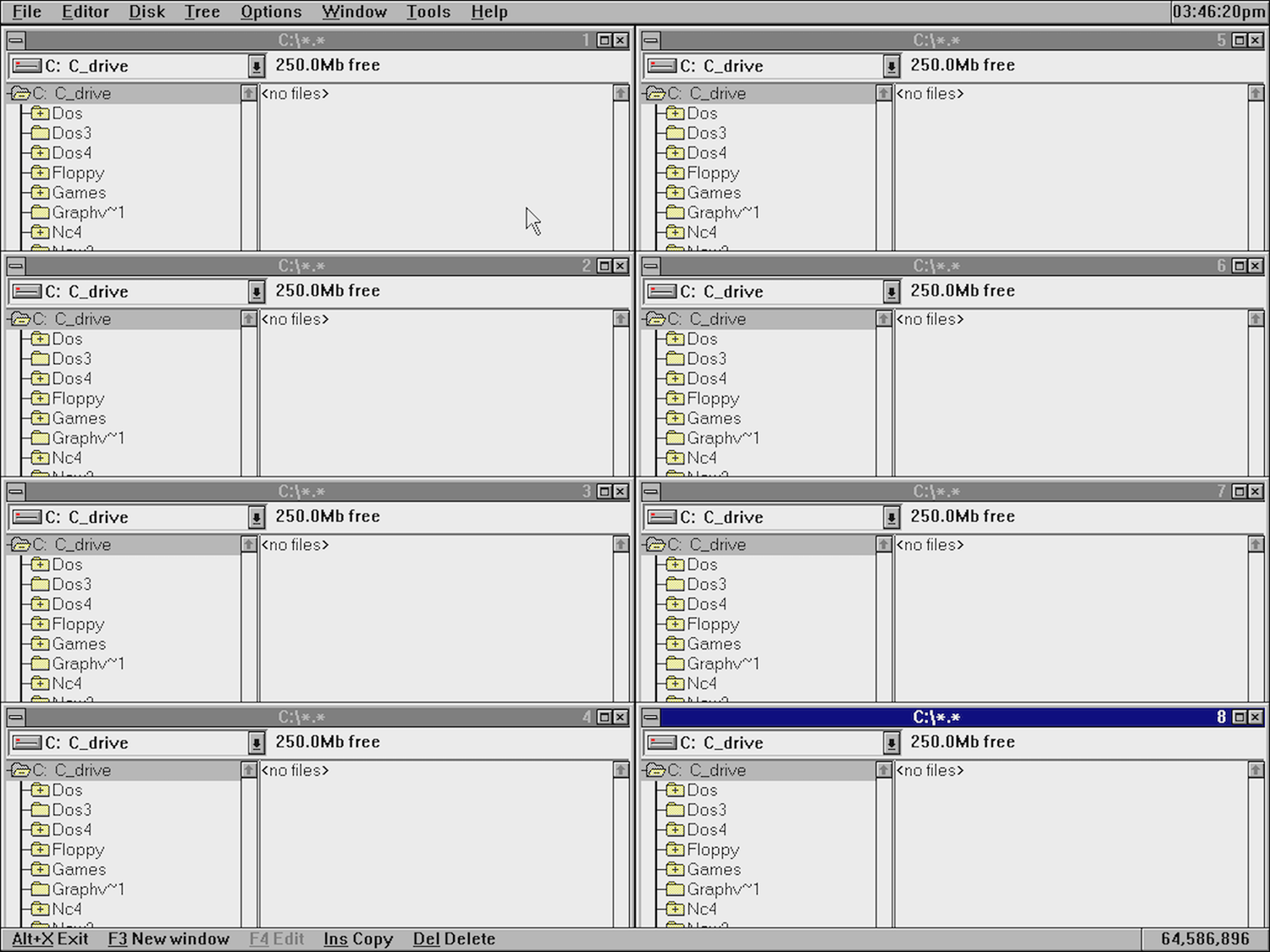
Task: Select Nc4 folder name in window 6
Action: [x=702, y=458]
